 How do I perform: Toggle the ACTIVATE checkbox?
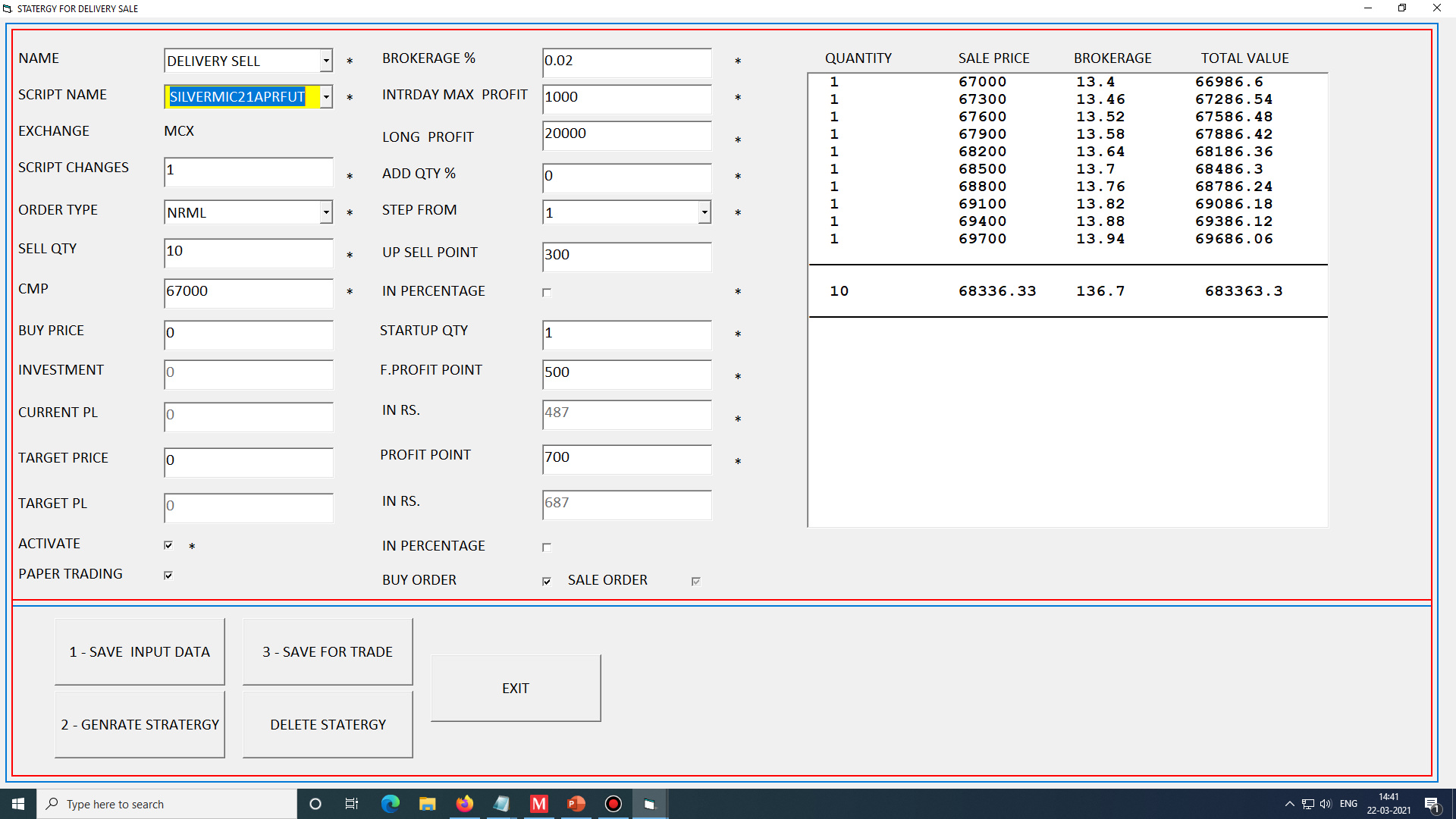tap(168, 545)
